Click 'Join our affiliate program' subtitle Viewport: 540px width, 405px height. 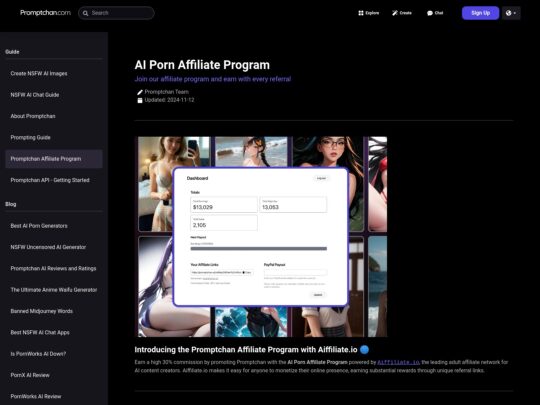click(x=213, y=79)
